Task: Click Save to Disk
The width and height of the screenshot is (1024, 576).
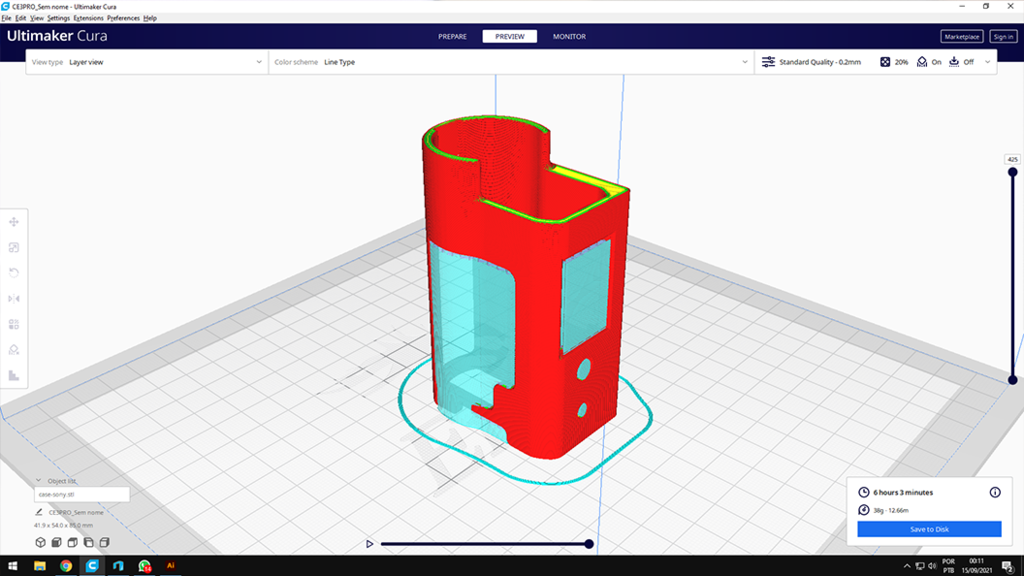Action: coord(929,529)
